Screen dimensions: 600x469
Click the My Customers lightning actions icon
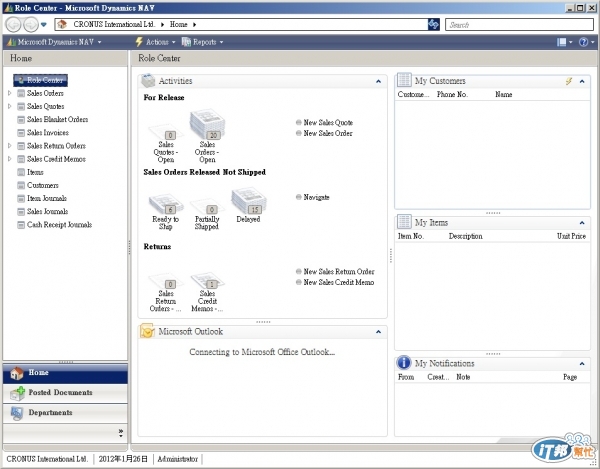[569, 81]
